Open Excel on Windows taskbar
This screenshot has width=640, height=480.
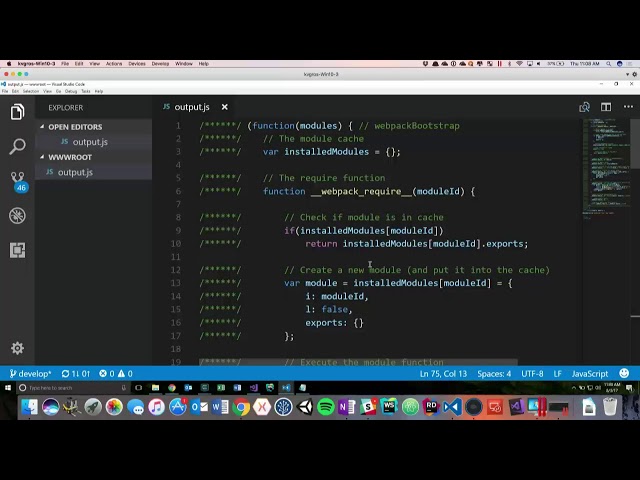coord(221,388)
